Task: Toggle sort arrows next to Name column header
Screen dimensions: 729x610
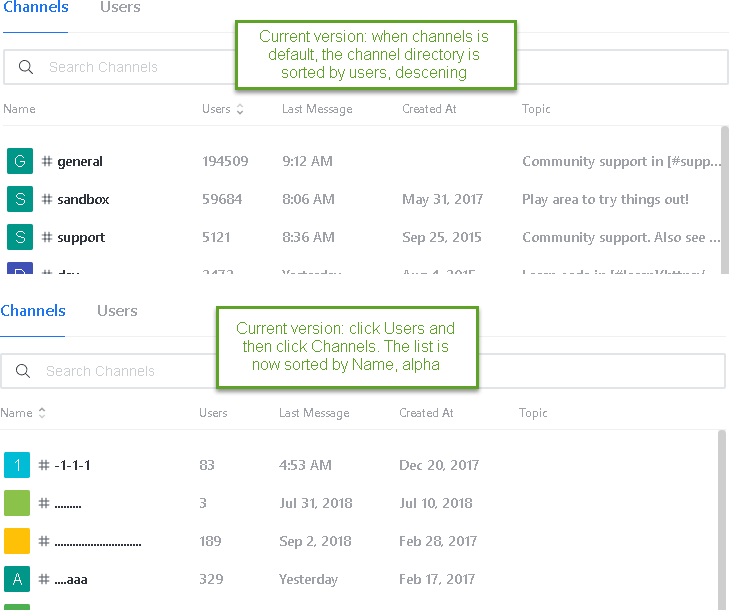Action: [42, 413]
